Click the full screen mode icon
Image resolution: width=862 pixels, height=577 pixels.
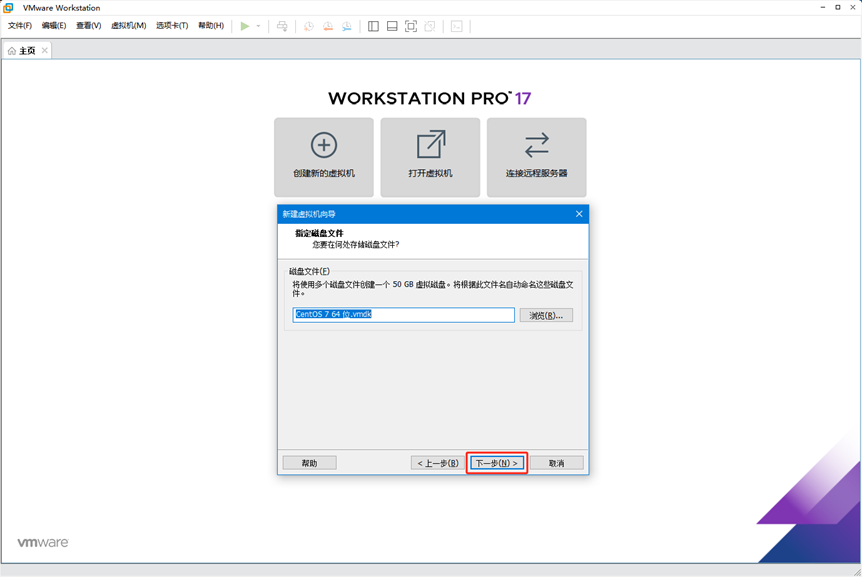[x=411, y=26]
